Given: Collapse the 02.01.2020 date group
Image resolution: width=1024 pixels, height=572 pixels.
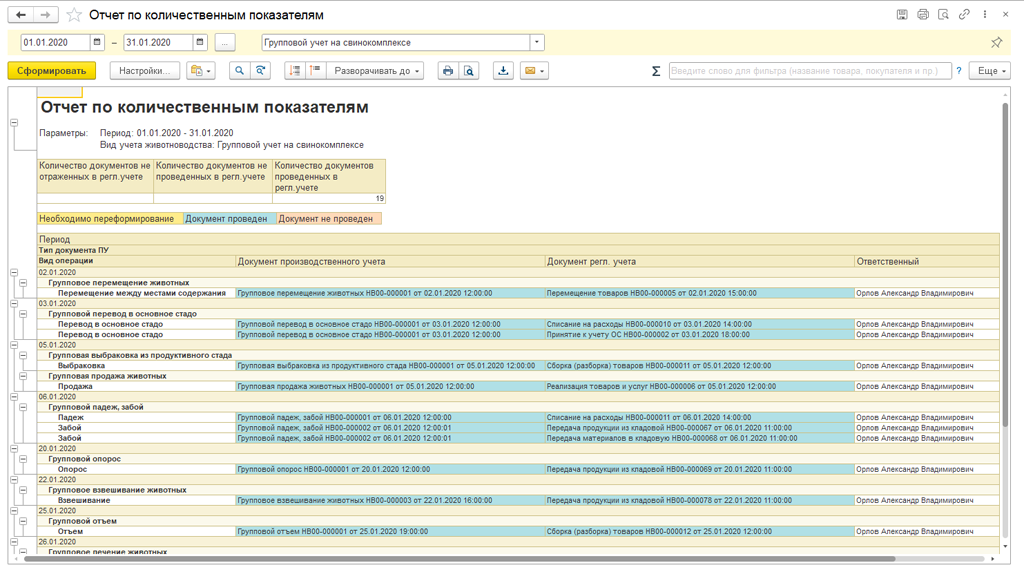Looking at the screenshot, I should tap(14, 272).
